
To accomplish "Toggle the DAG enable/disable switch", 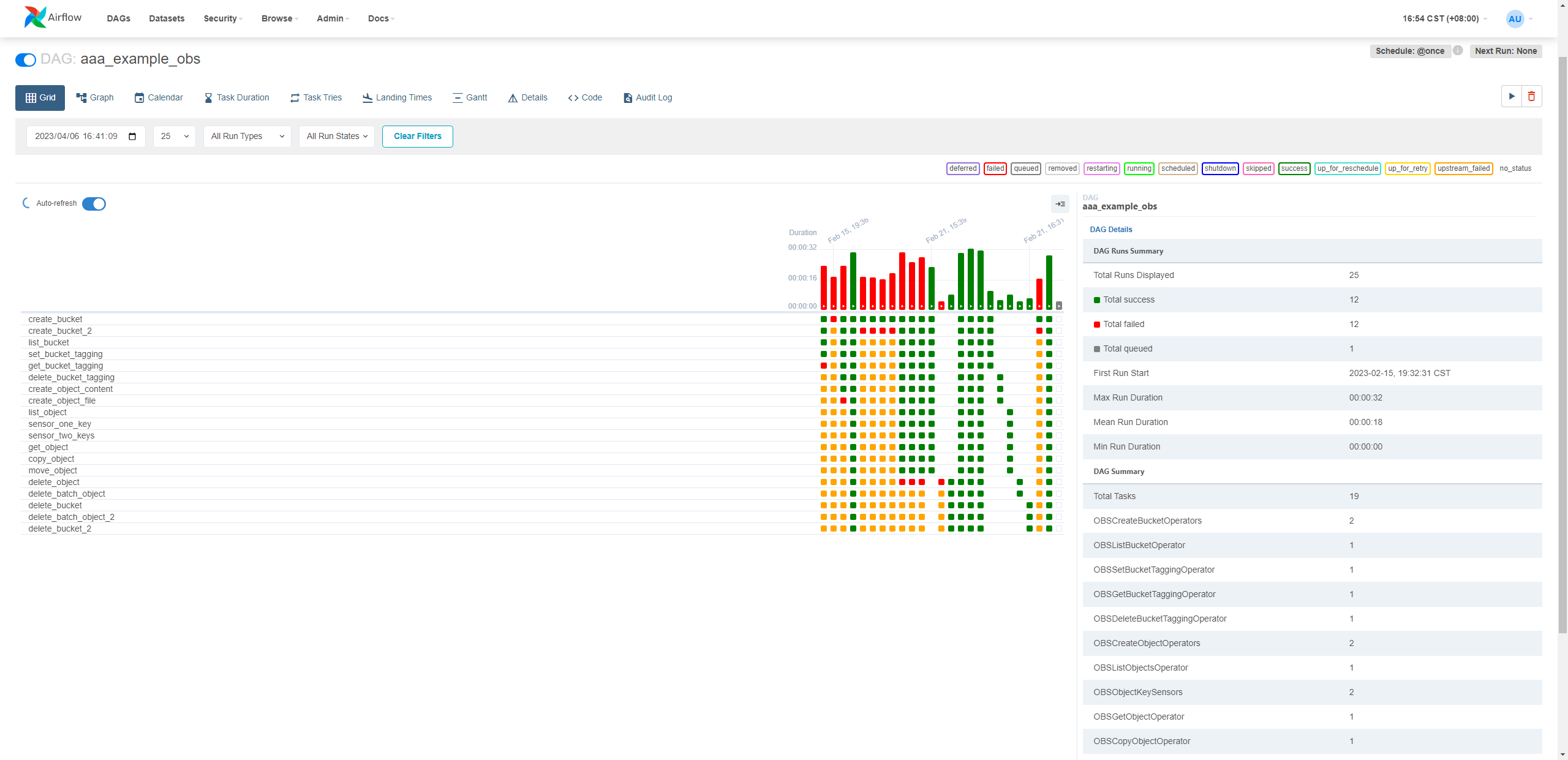I will (x=26, y=59).
